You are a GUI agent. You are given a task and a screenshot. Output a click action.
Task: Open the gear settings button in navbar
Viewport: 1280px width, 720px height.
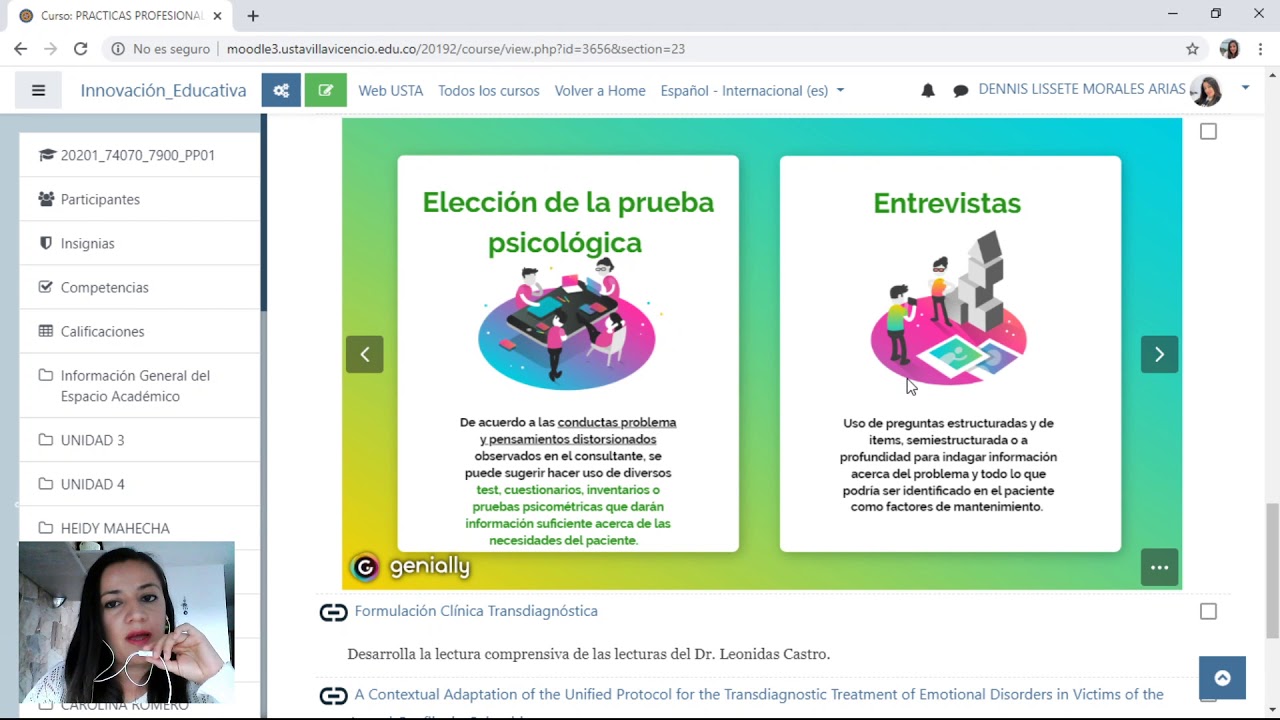281,90
